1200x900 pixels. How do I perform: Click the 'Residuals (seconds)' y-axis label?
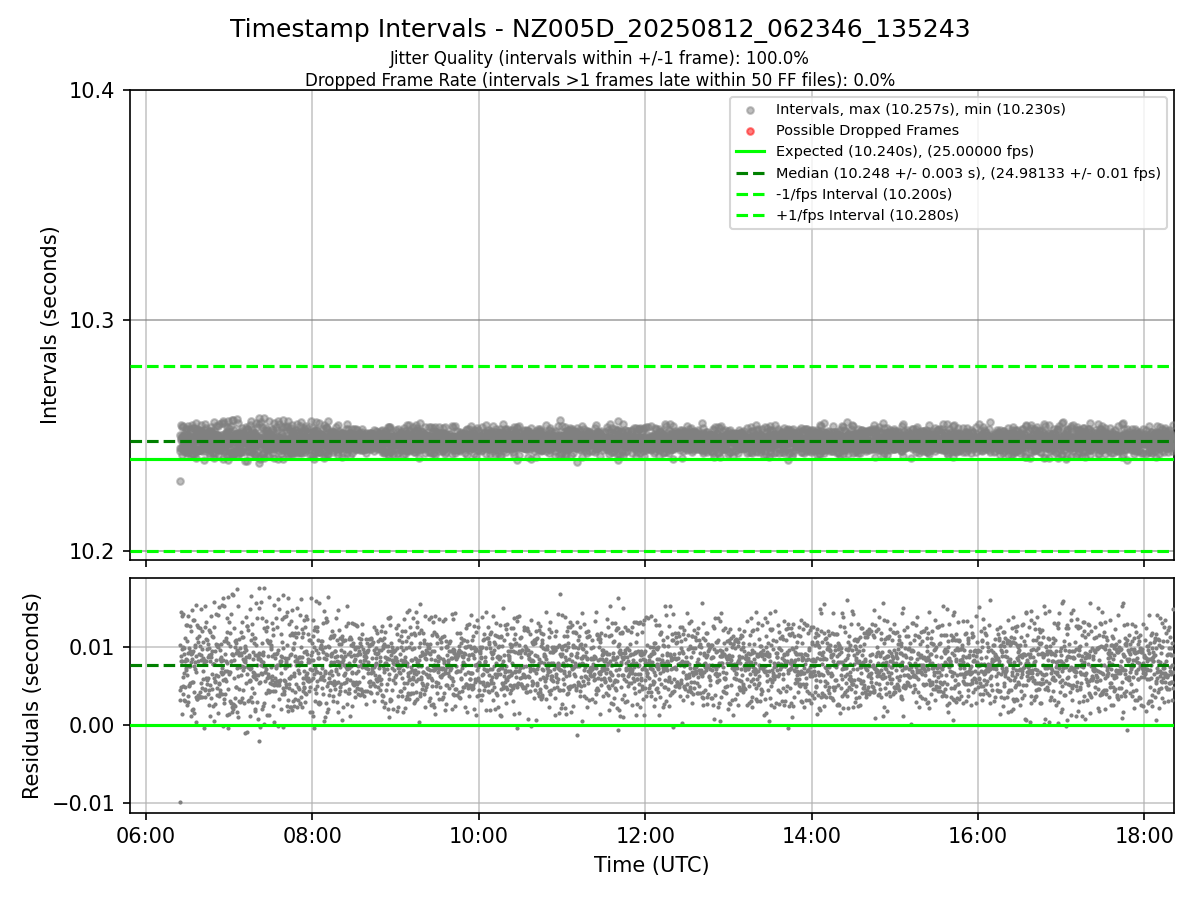tap(31, 696)
